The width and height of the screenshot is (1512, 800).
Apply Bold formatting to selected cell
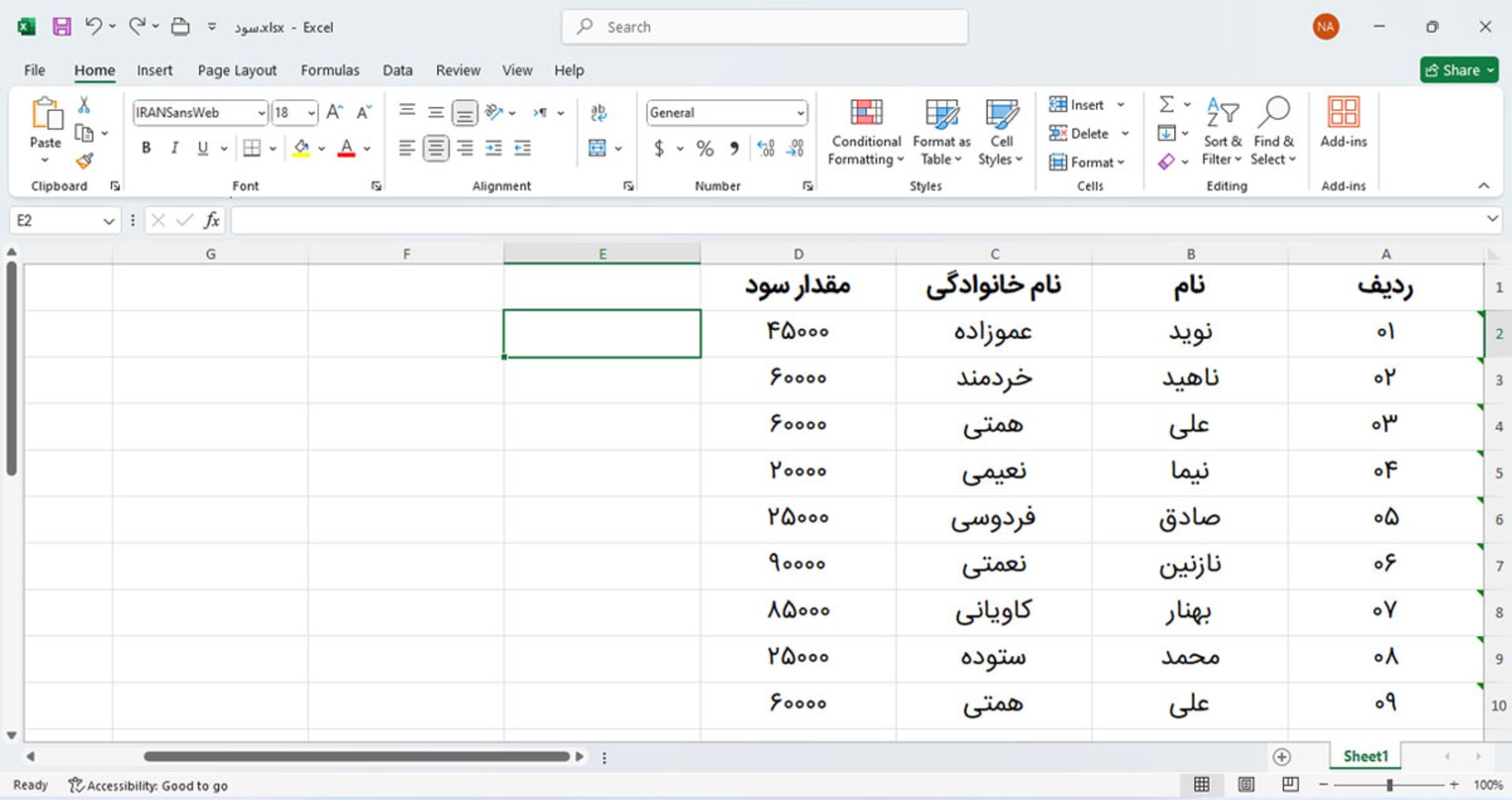146,147
